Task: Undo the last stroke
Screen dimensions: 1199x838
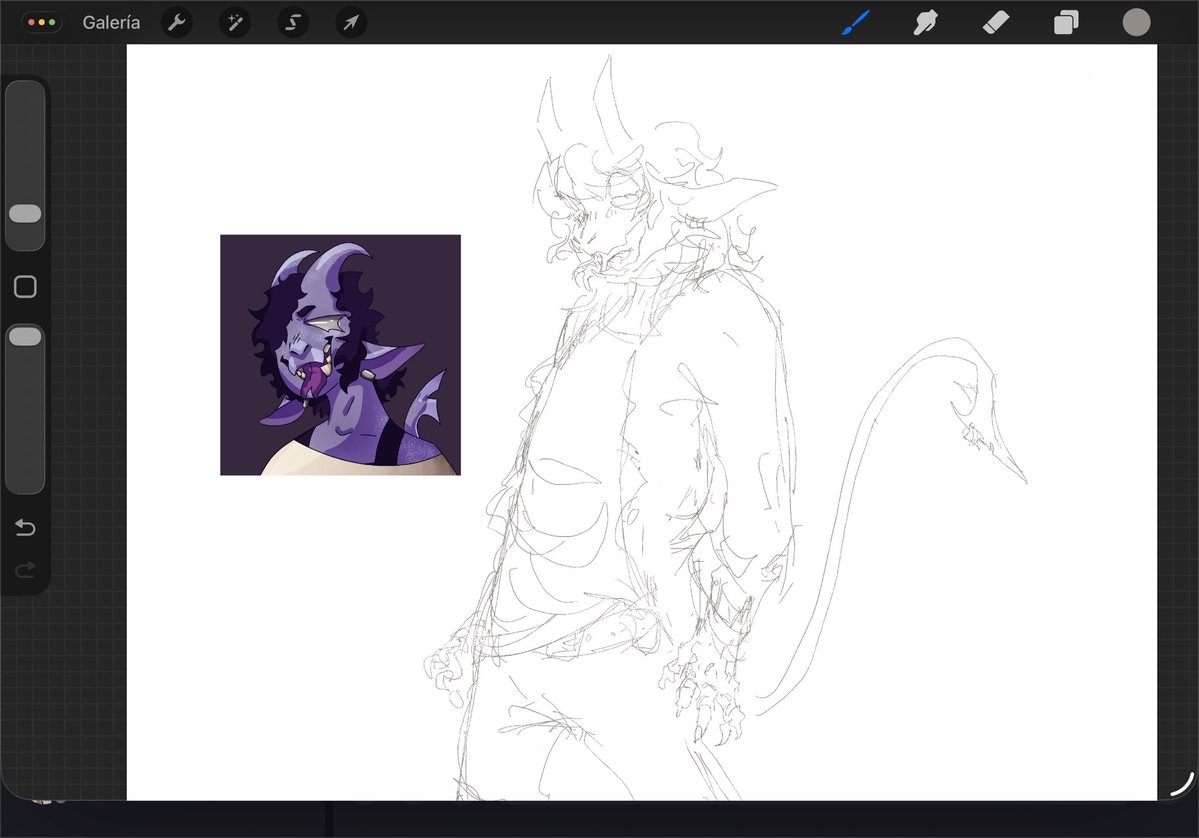Action: click(25, 528)
